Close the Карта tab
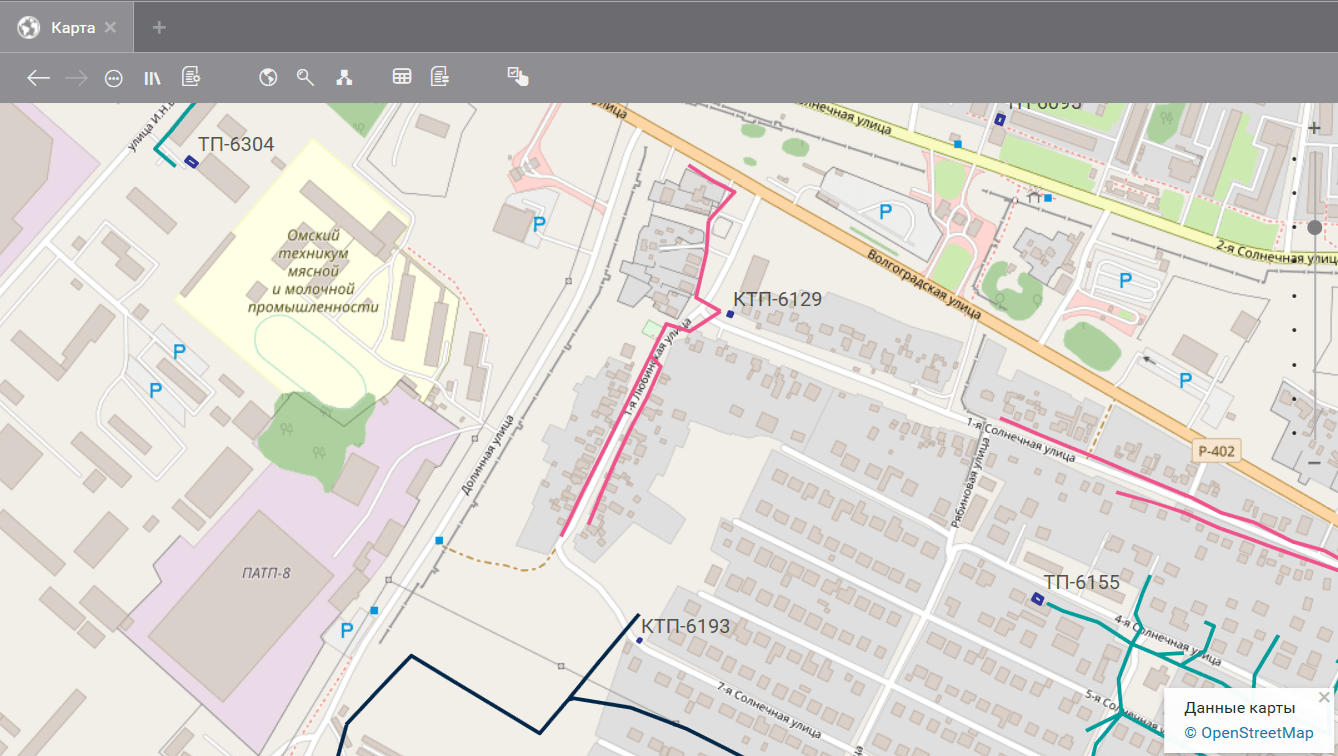 tap(111, 27)
